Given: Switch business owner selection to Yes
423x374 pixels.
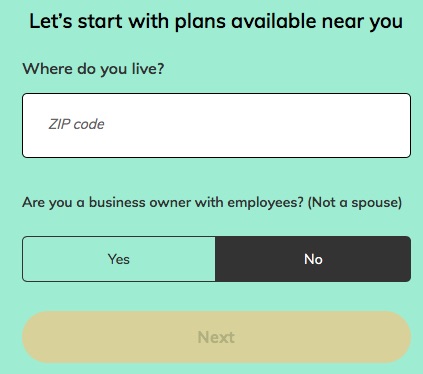Looking at the screenshot, I should (119, 259).
